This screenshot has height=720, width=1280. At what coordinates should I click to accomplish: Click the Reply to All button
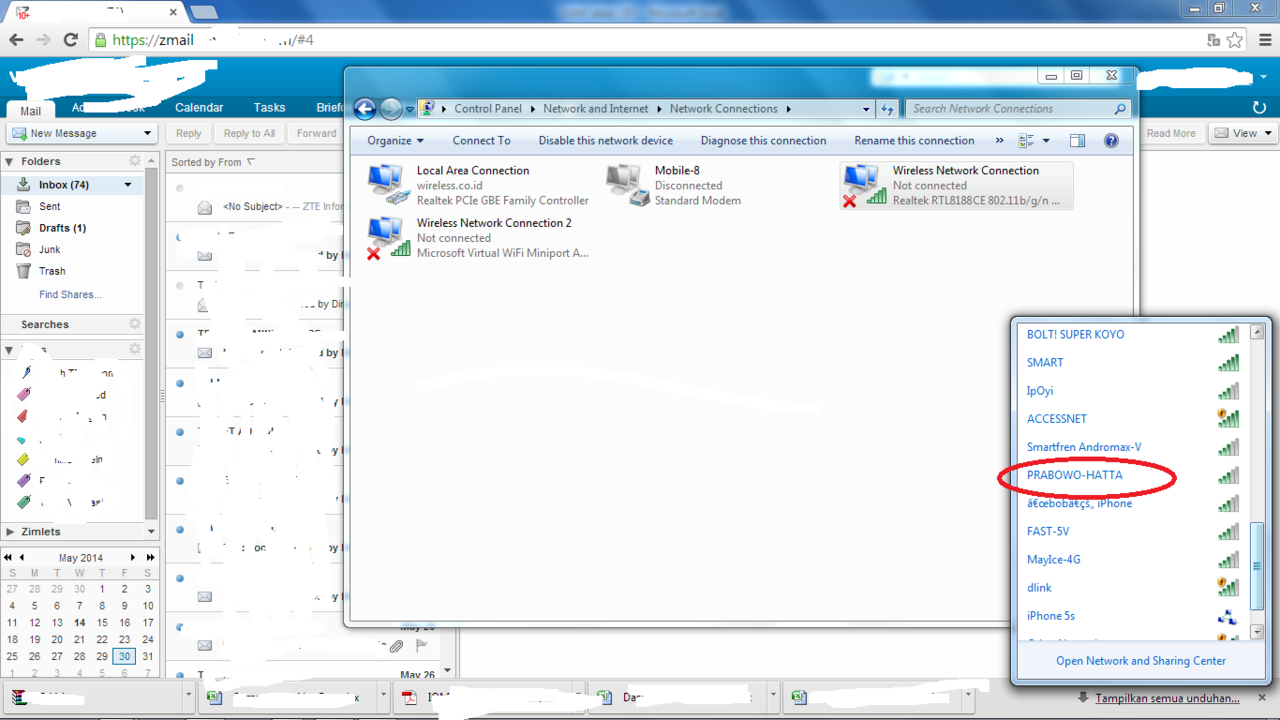click(249, 133)
